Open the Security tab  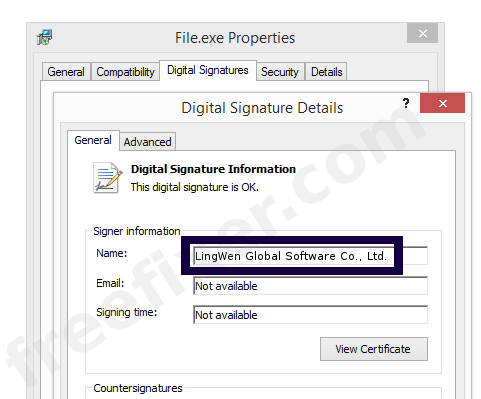click(x=280, y=72)
